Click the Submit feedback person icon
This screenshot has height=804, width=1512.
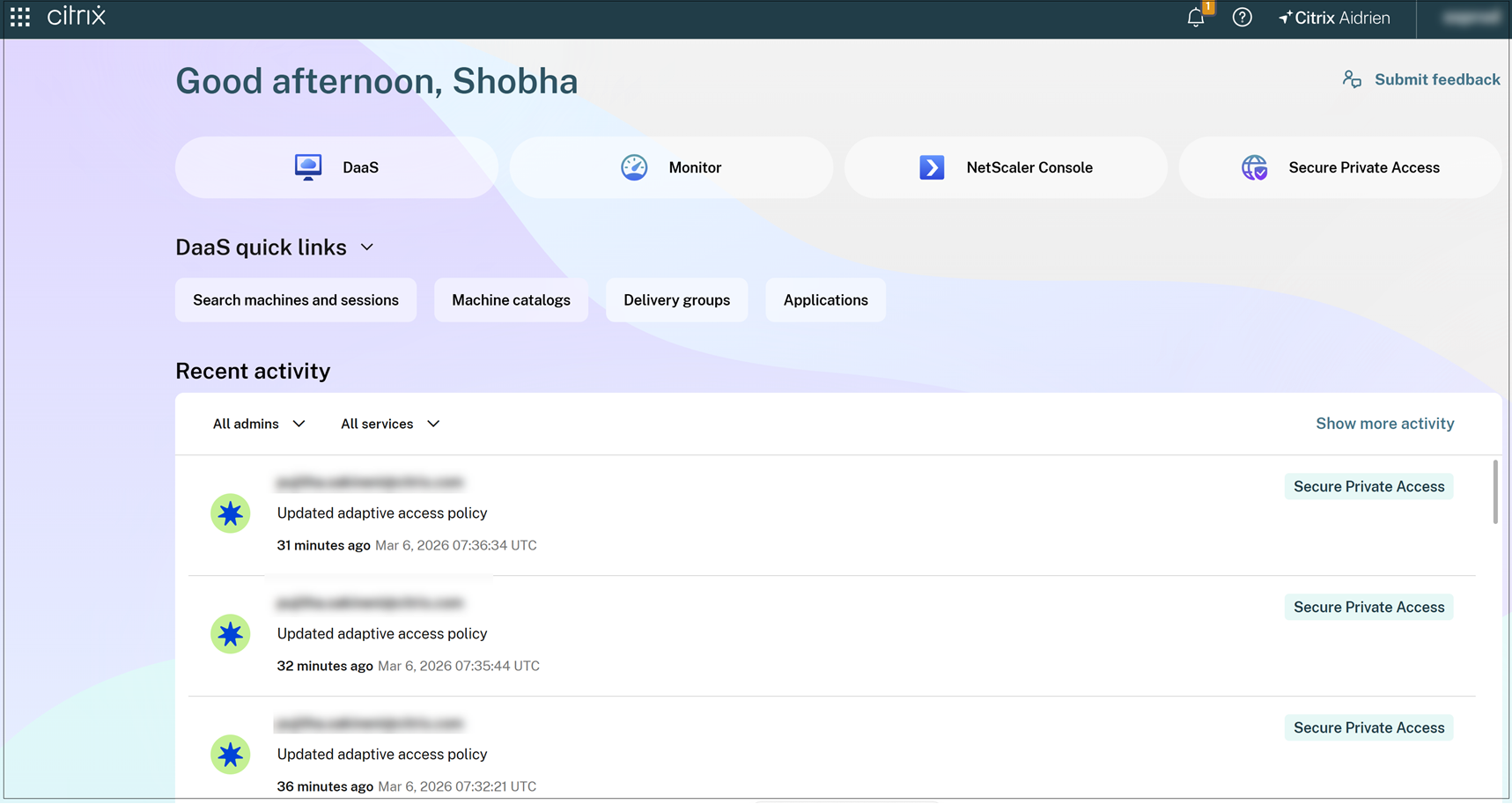(1352, 79)
